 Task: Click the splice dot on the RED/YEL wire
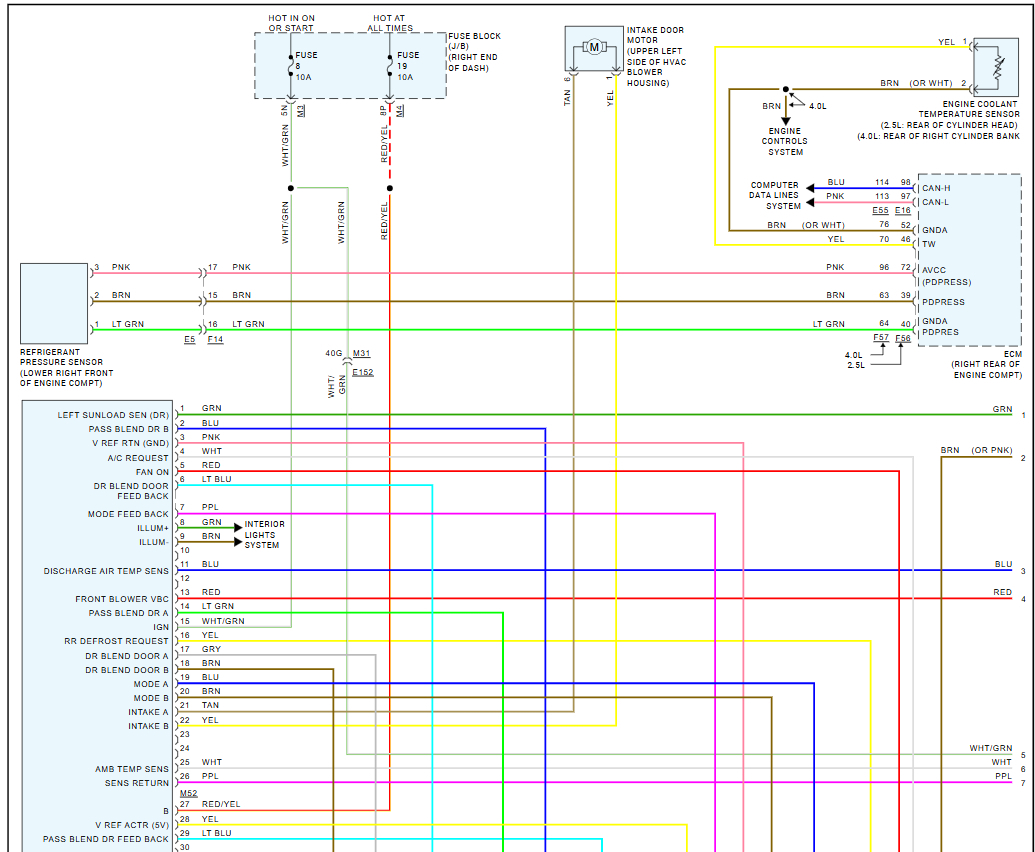click(390, 188)
